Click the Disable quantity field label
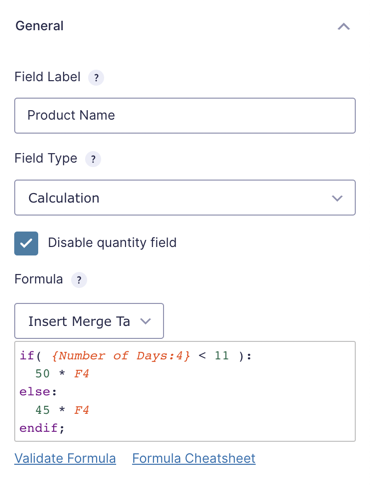 point(112,243)
